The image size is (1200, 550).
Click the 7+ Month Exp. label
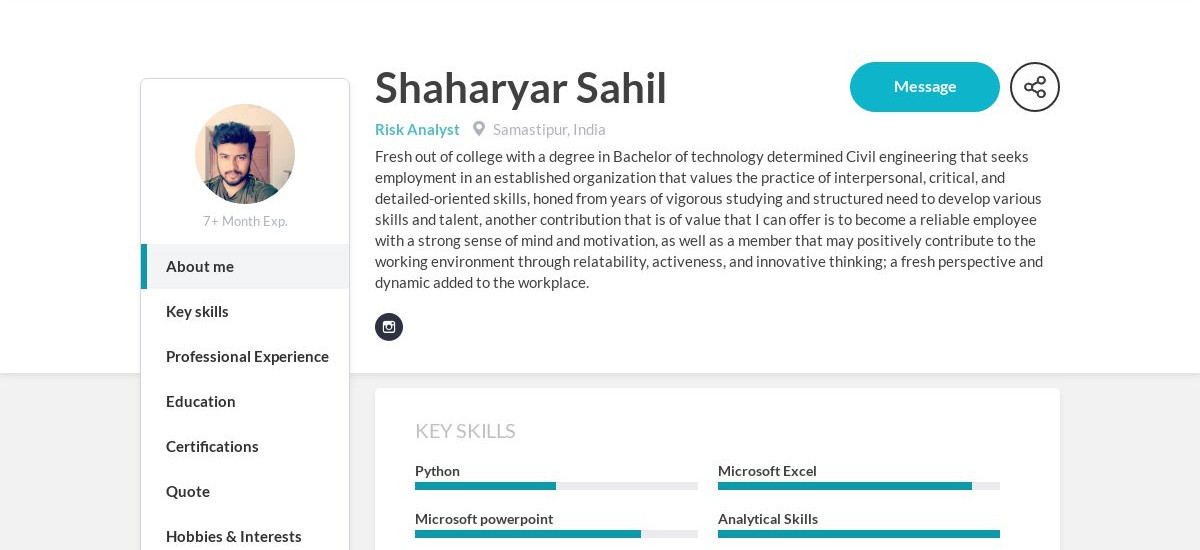point(245,221)
